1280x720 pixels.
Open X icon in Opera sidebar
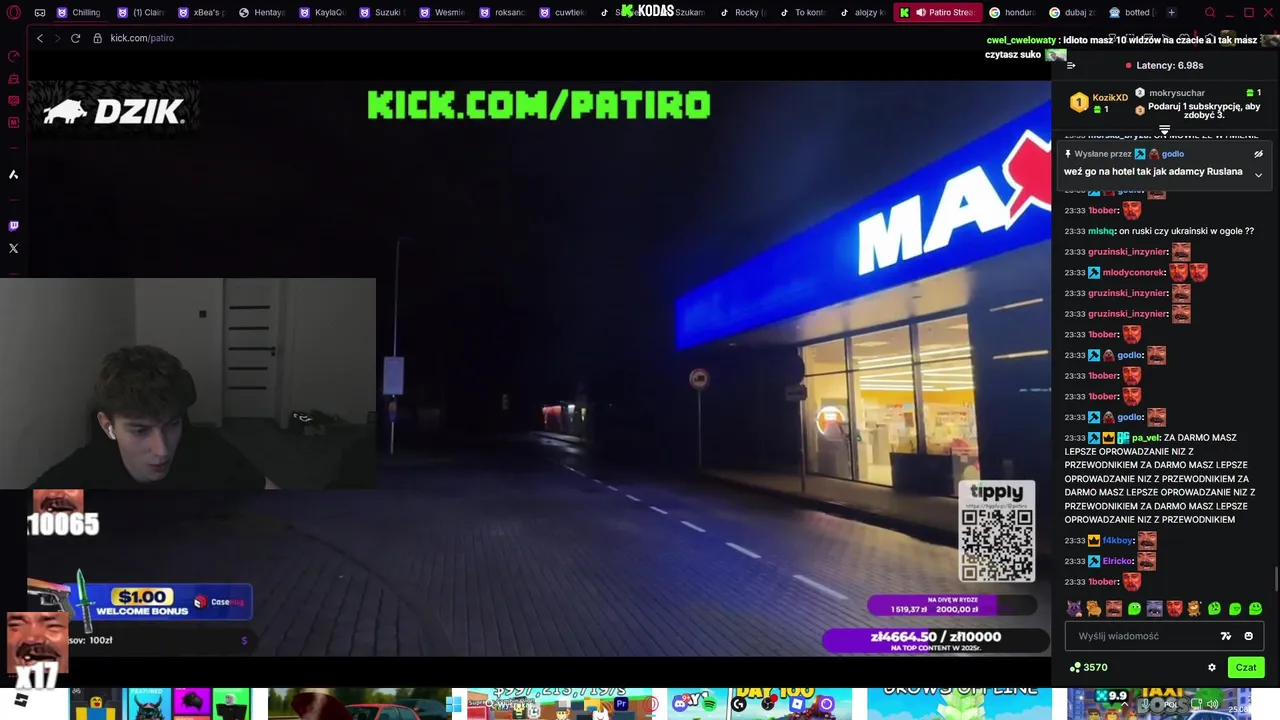coord(13,248)
